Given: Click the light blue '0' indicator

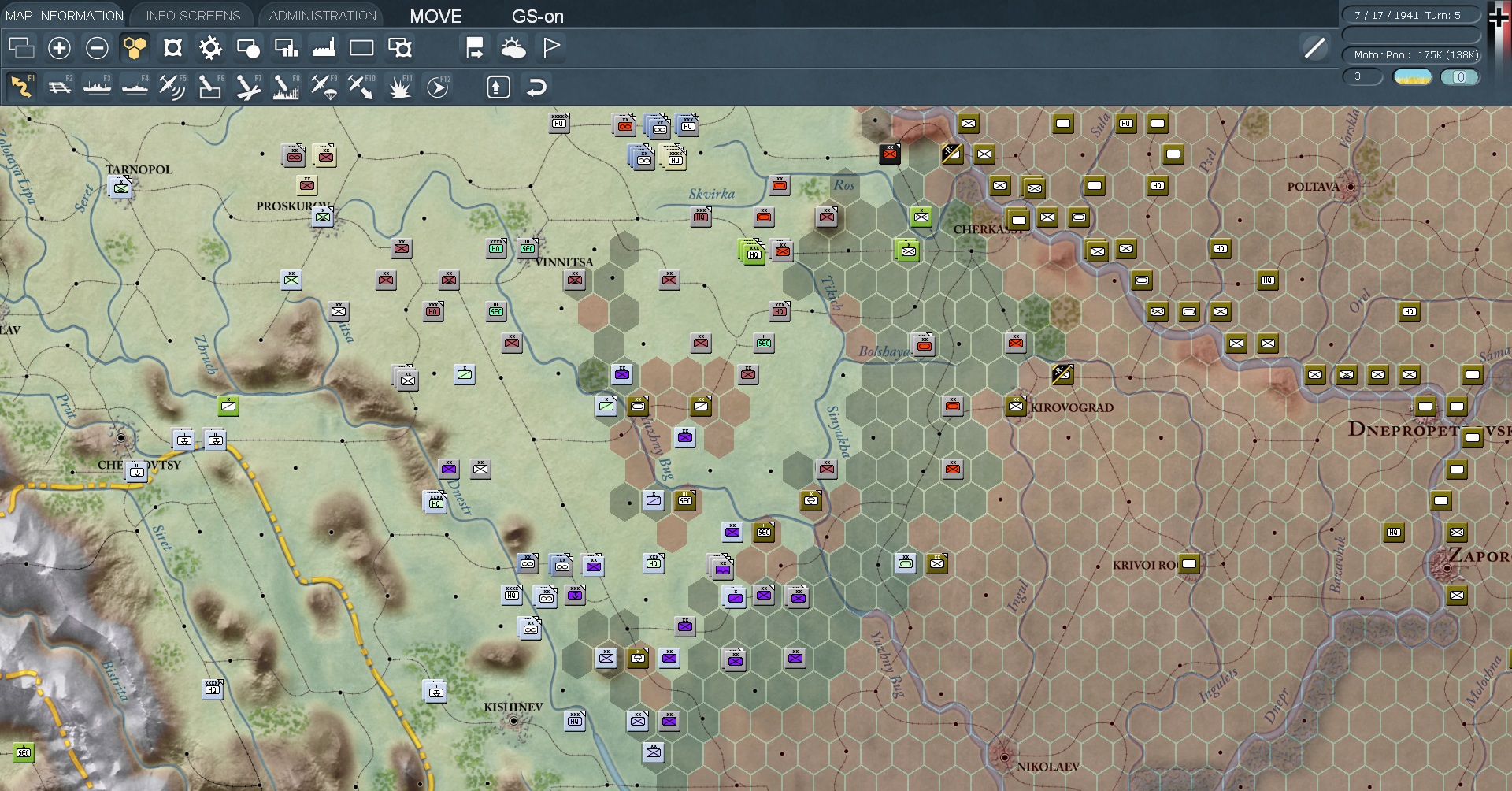Looking at the screenshot, I should [1459, 76].
